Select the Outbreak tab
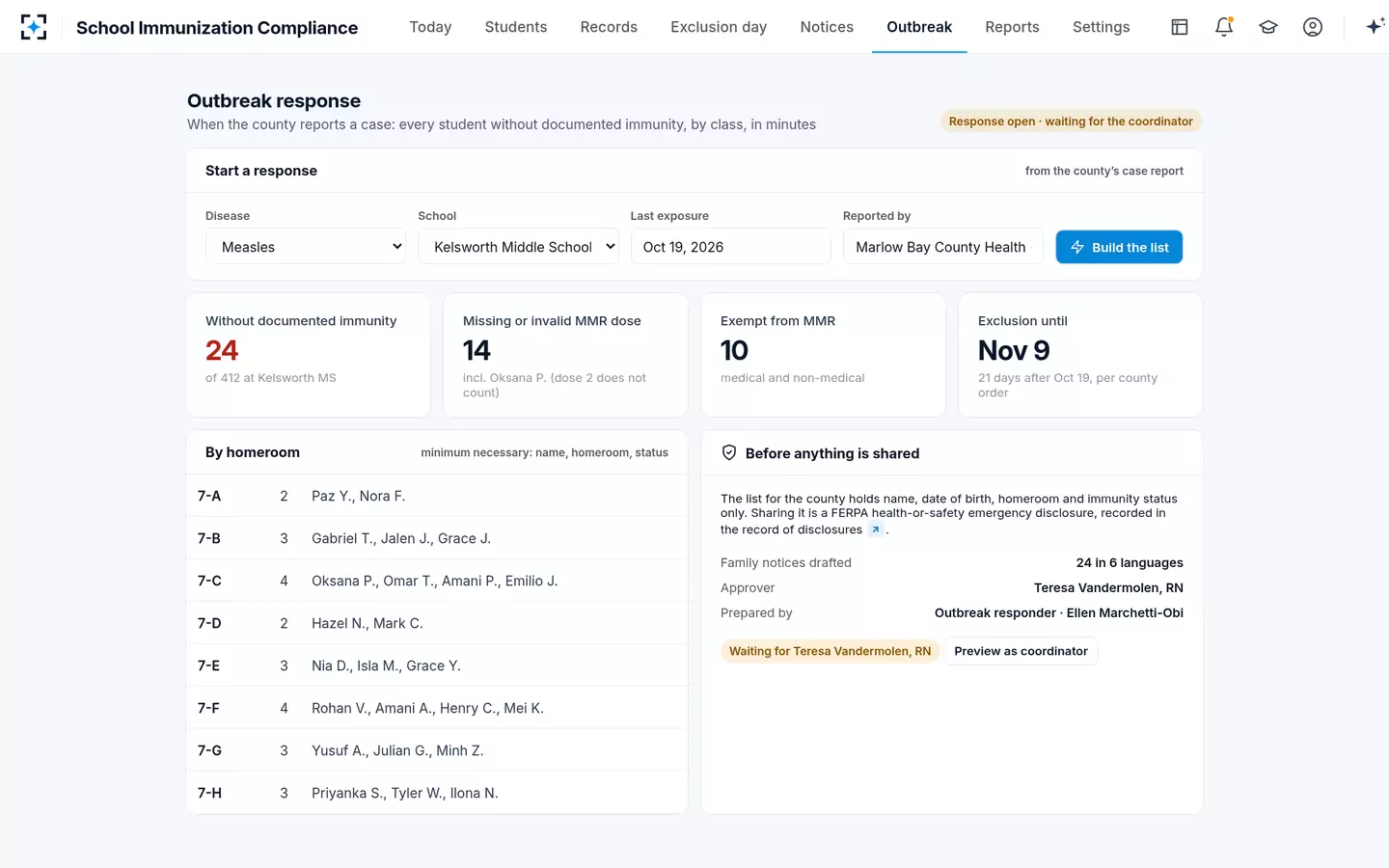Screen dimensions: 1389x868 [919, 27]
